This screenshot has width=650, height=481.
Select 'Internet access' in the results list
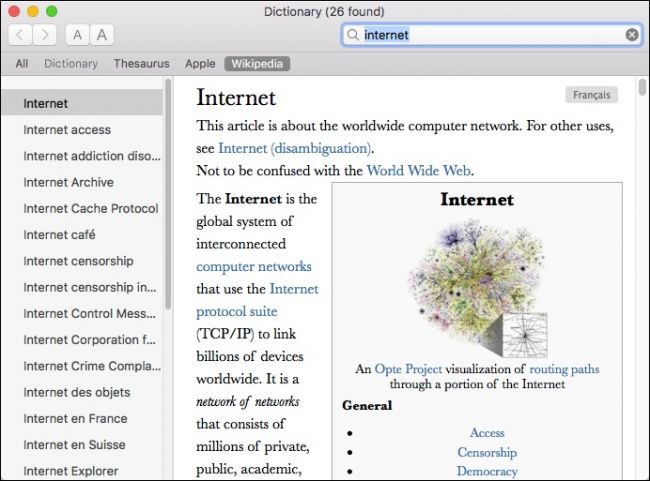(82, 130)
